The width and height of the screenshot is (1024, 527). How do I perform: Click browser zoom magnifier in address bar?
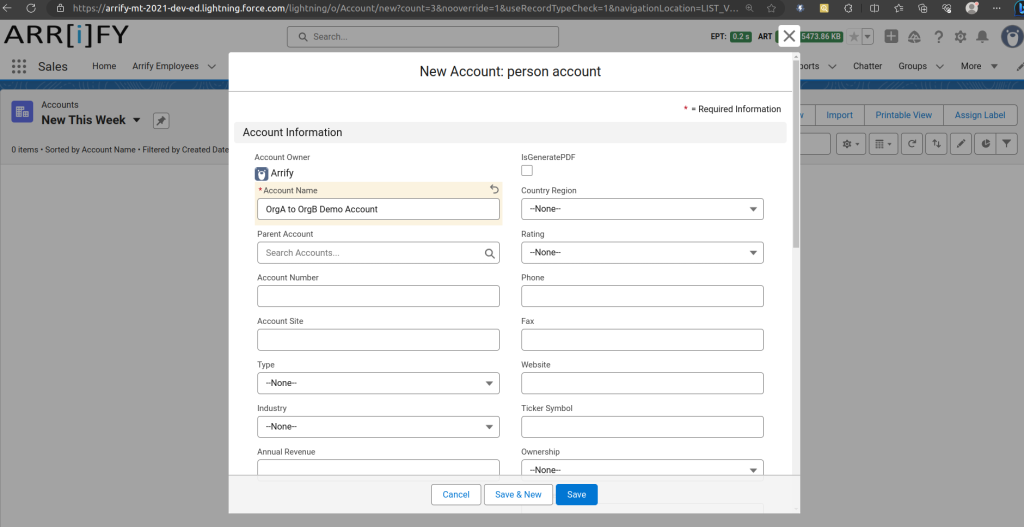(x=750, y=8)
